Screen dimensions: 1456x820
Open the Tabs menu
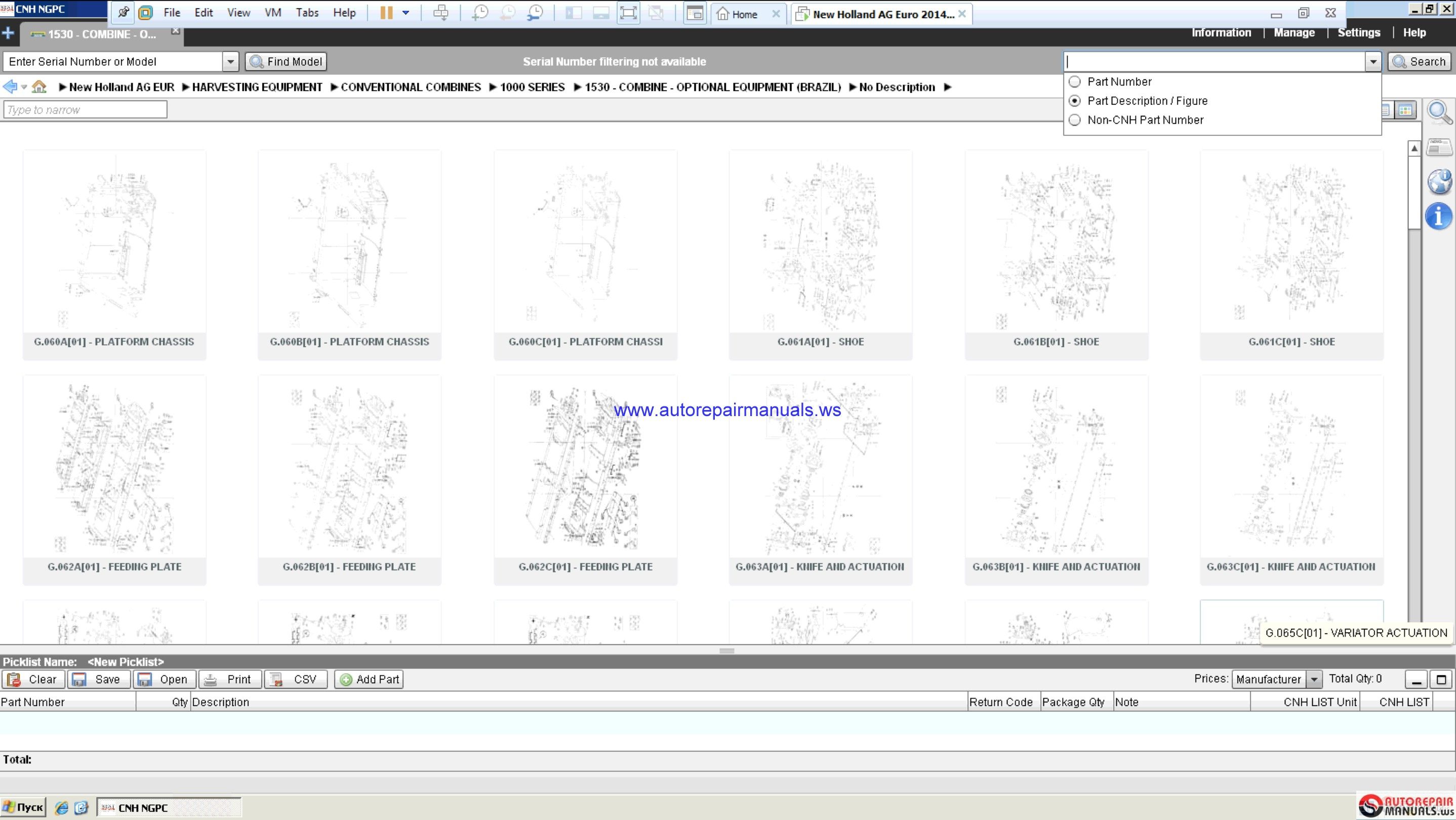pos(307,13)
